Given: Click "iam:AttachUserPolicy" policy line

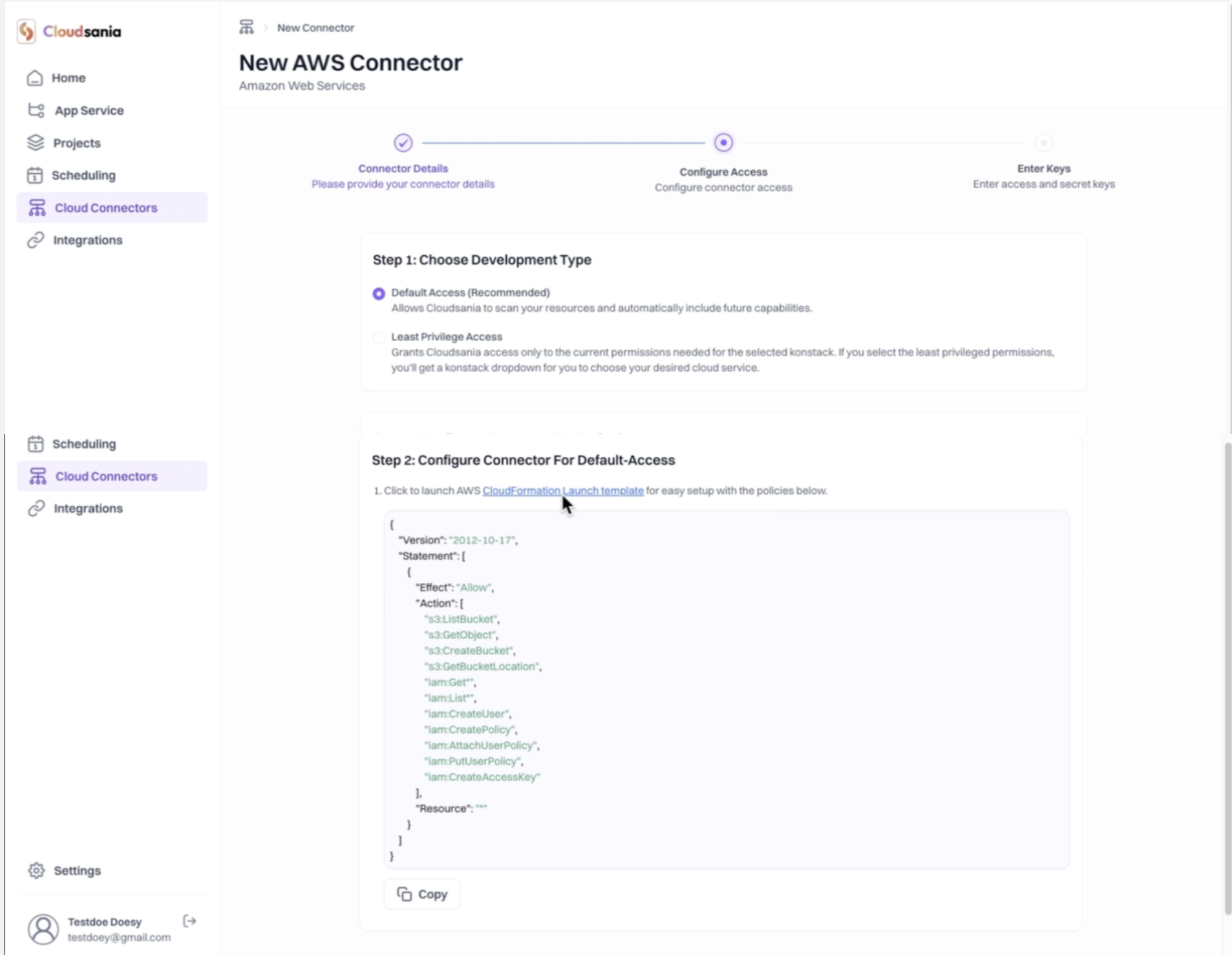Looking at the screenshot, I should (482, 745).
